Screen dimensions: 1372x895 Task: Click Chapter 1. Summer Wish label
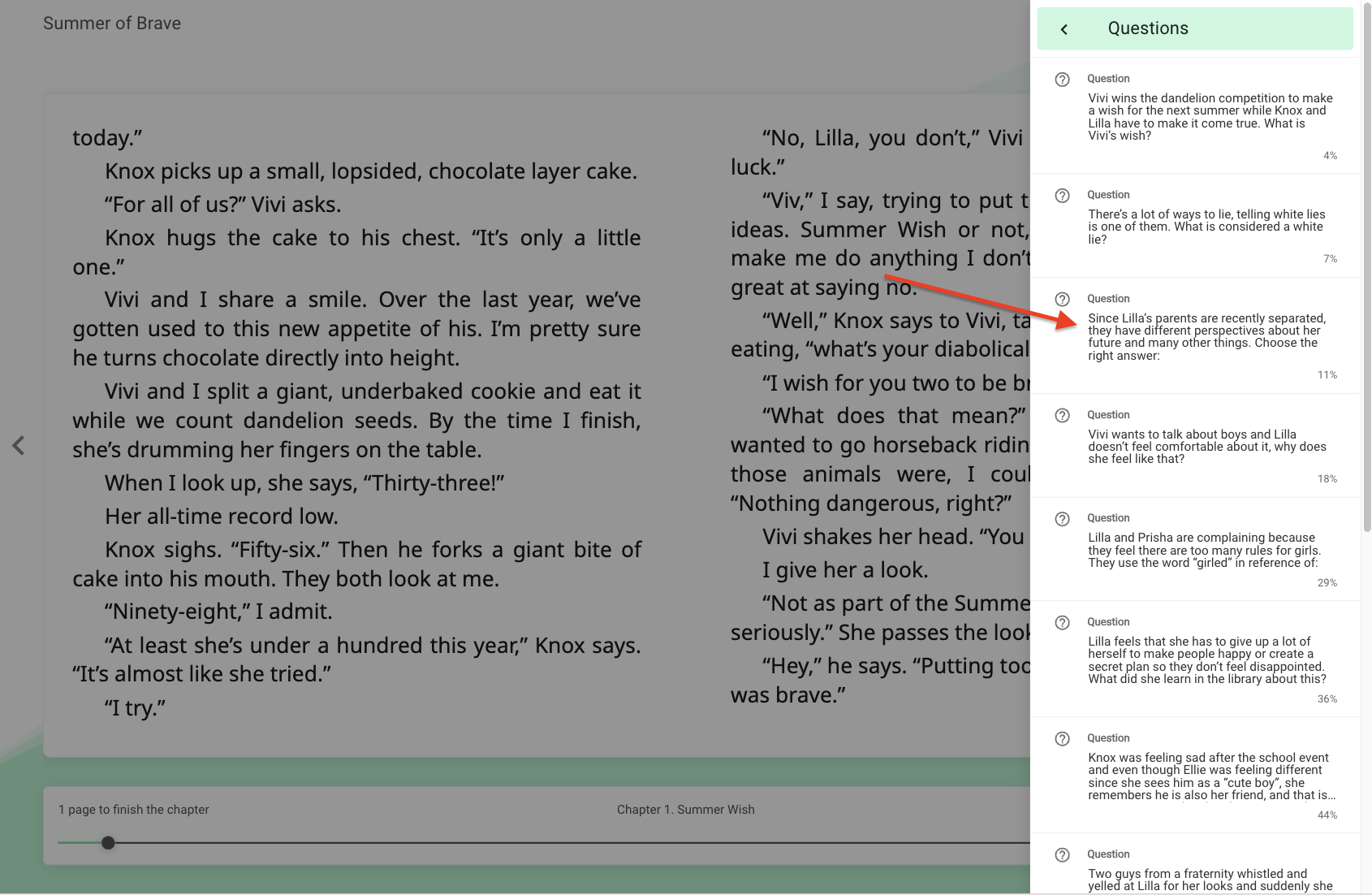coord(686,810)
